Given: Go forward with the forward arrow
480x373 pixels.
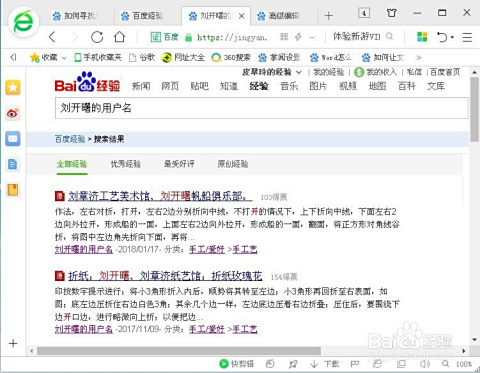Looking at the screenshot, I should (x=75, y=37).
